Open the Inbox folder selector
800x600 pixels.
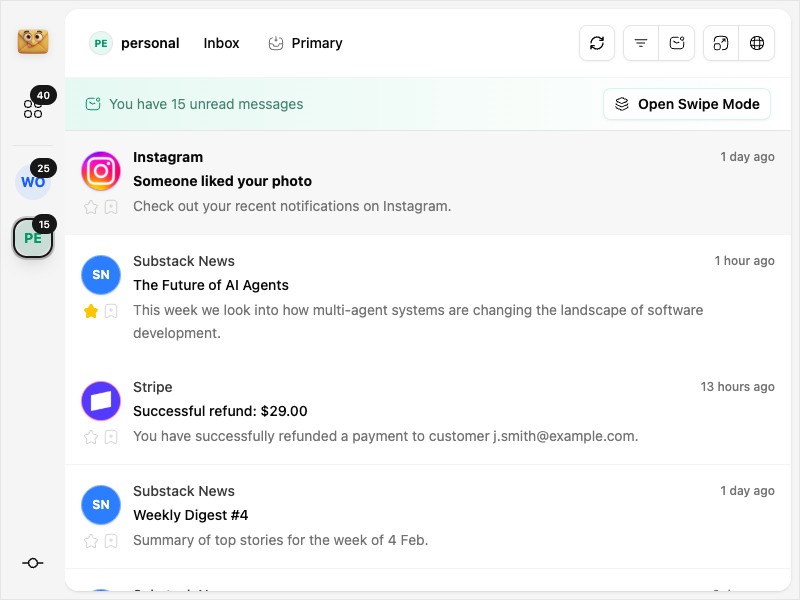pyautogui.click(x=221, y=43)
